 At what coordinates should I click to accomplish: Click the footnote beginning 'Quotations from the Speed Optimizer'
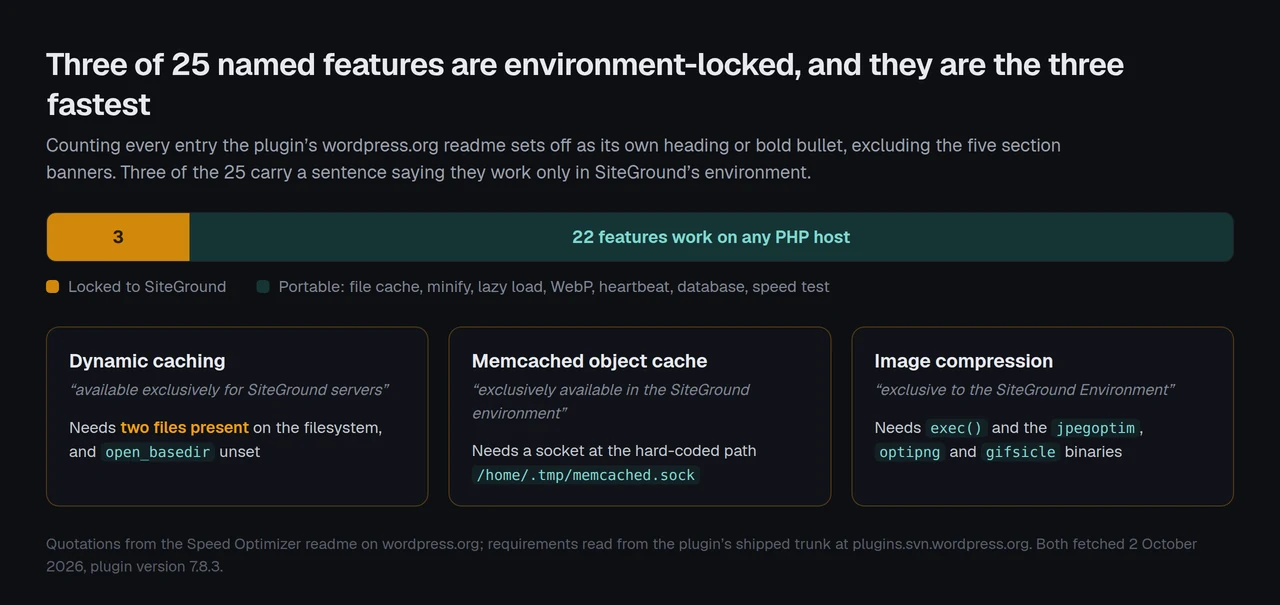(621, 555)
